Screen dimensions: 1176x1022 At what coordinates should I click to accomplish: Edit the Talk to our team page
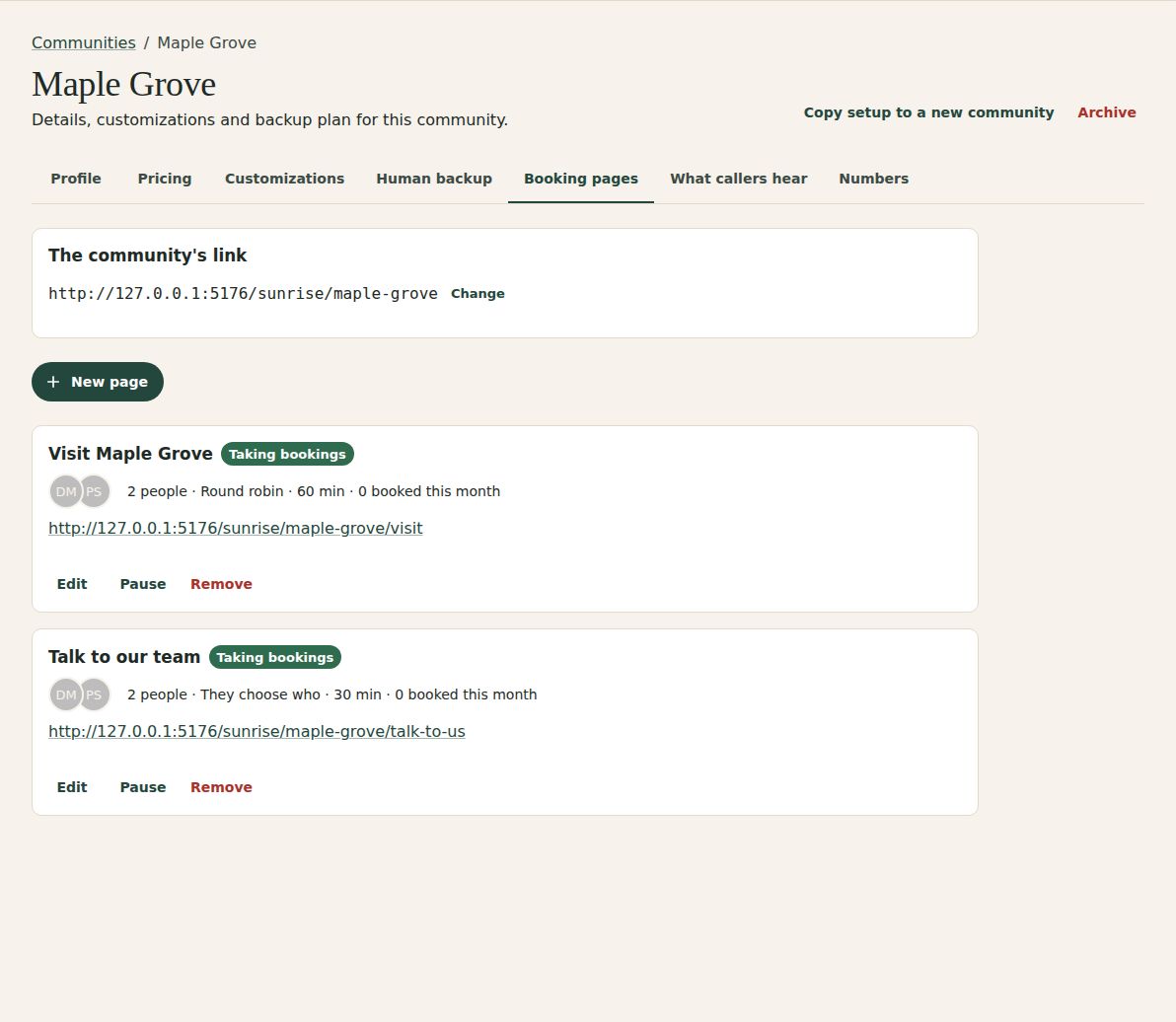click(72, 787)
